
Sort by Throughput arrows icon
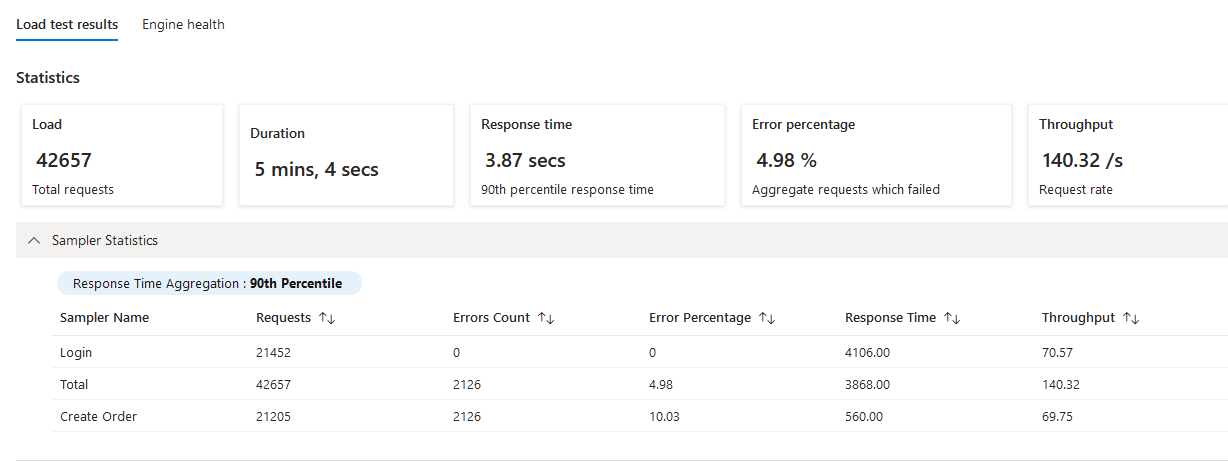coord(1131,318)
